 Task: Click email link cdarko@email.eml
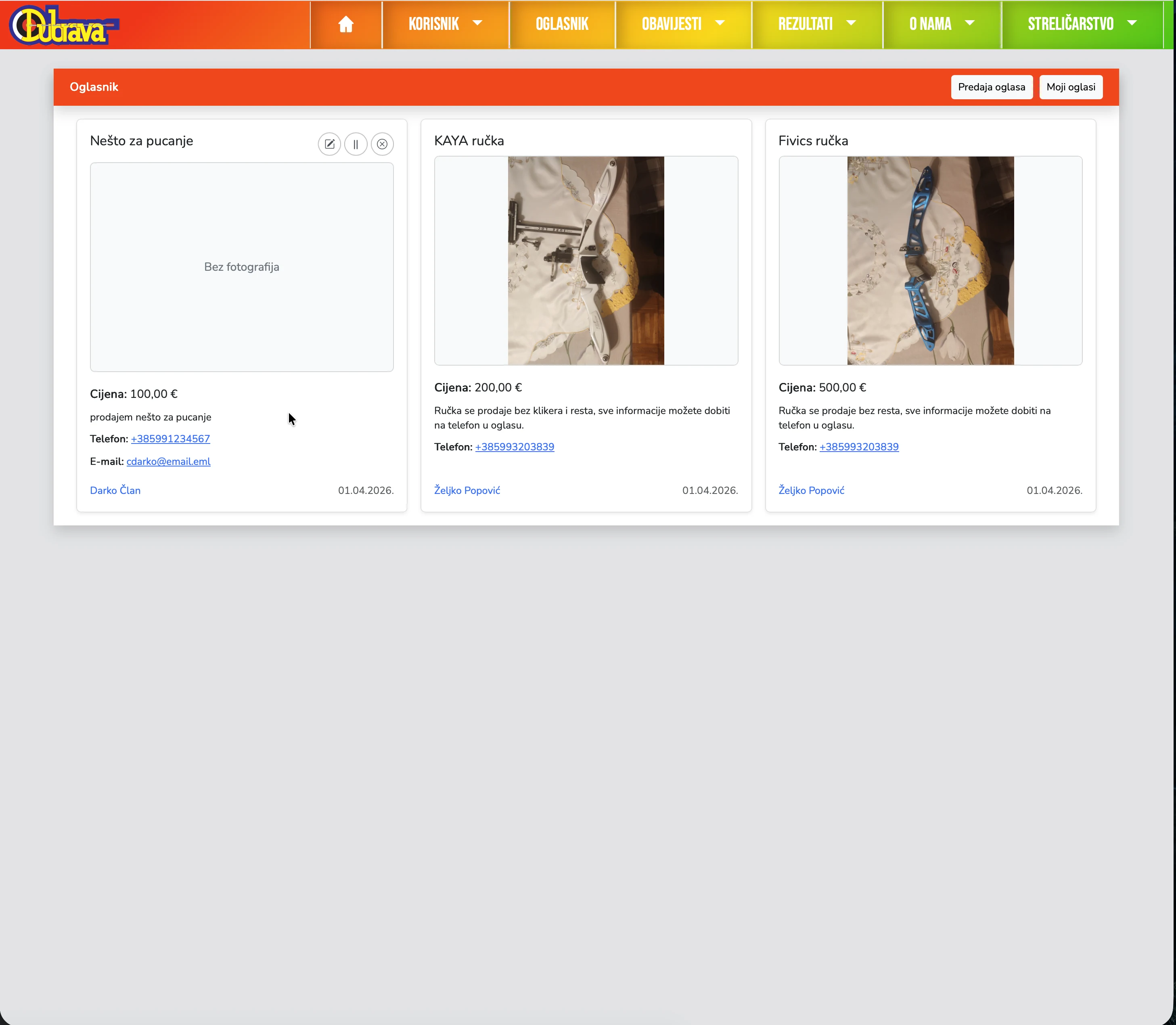pos(168,462)
